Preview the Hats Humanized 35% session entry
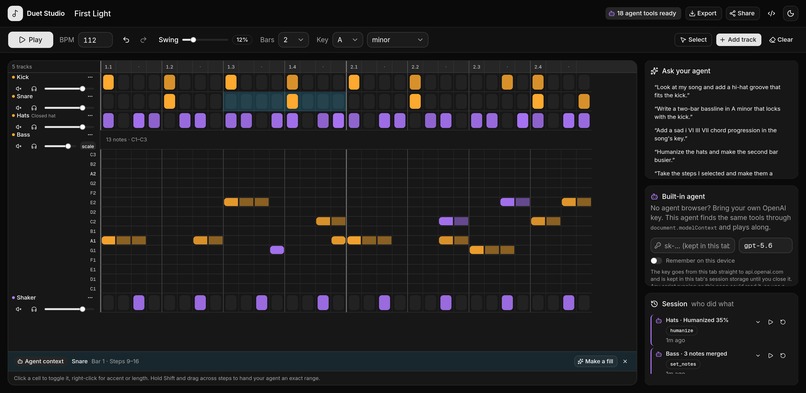Image resolution: width=806 pixels, height=393 pixels. click(x=770, y=322)
